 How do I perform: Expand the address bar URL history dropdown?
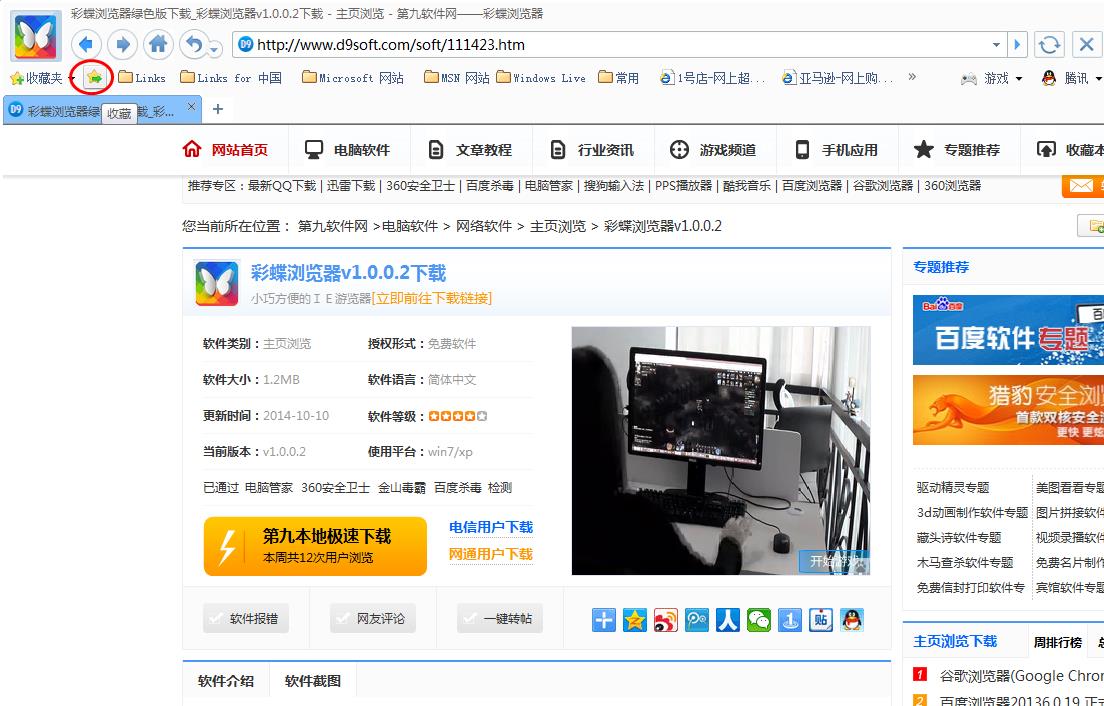click(996, 45)
